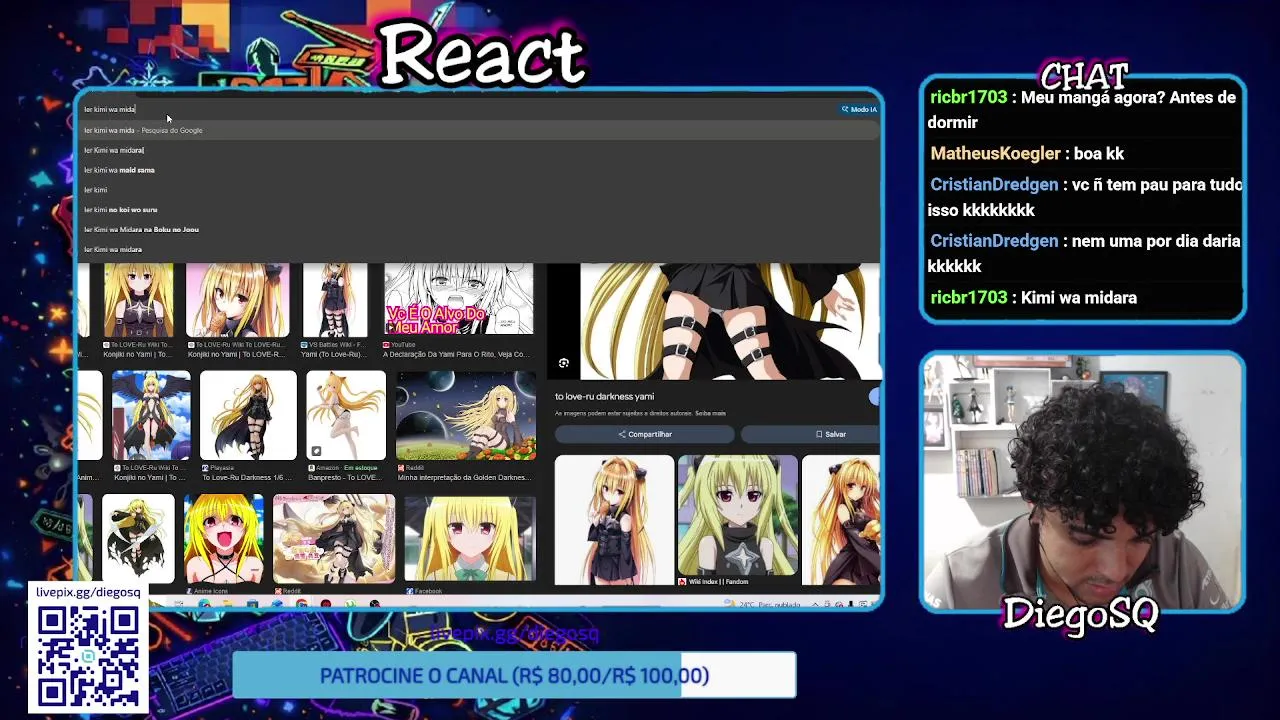The width and height of the screenshot is (1280, 720).
Task: Select suggestion 'ler kimi no koi wo suru'
Action: [x=479, y=210]
